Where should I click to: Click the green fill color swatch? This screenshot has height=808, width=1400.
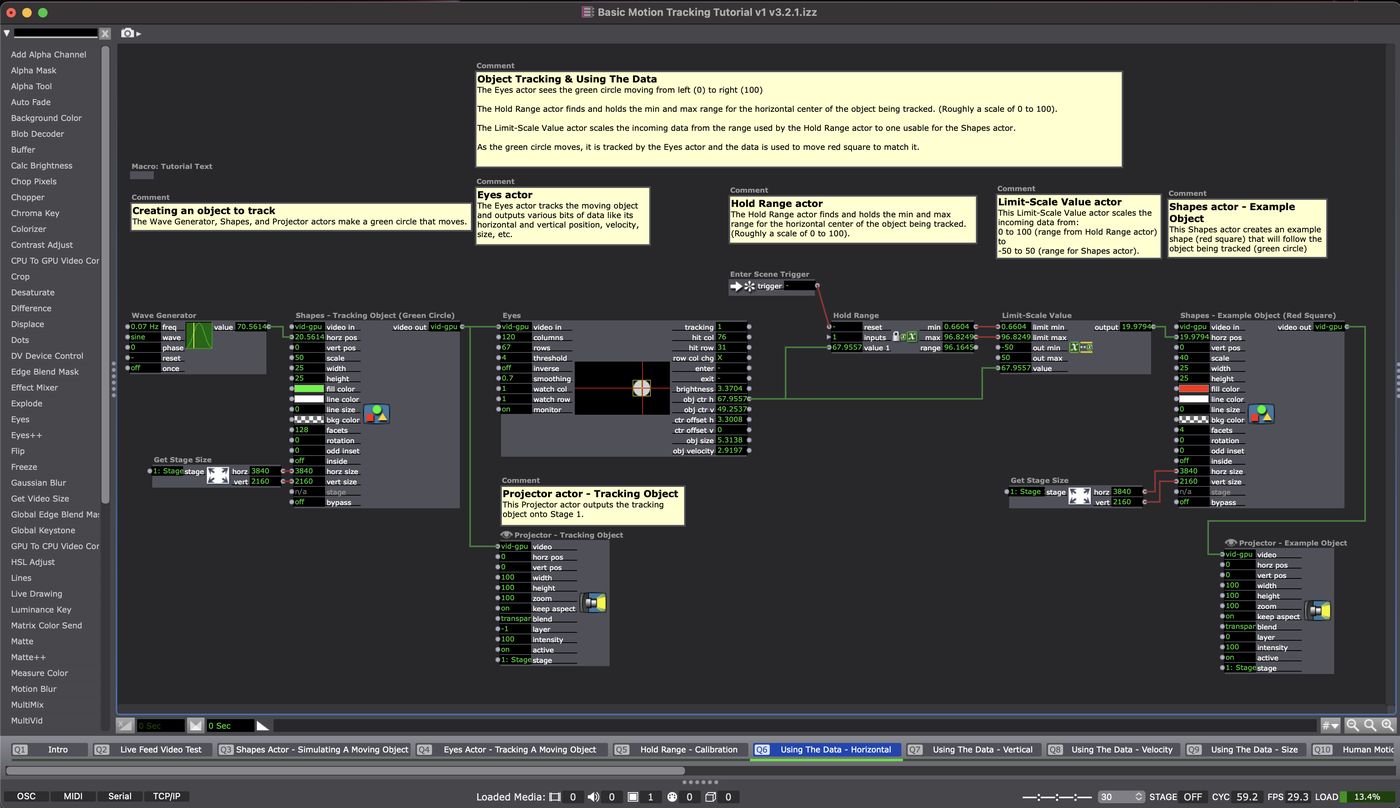309,389
